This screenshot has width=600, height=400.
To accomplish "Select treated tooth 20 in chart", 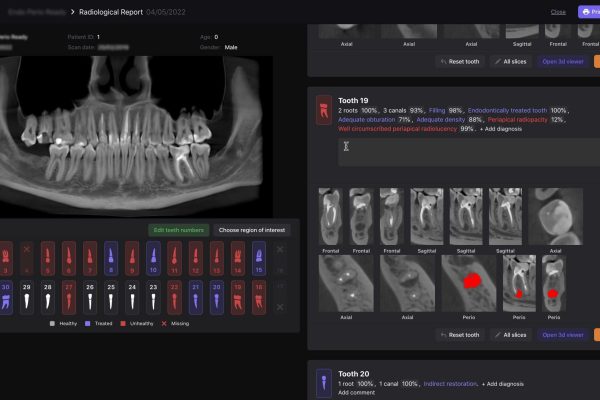I will [x=217, y=298].
